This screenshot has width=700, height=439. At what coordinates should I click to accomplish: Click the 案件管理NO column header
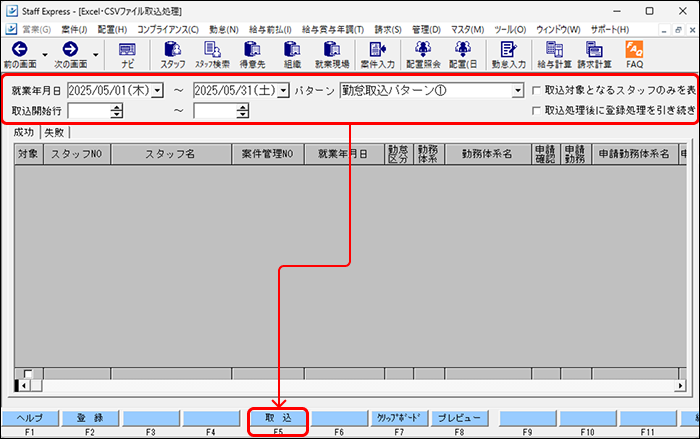click(x=268, y=154)
